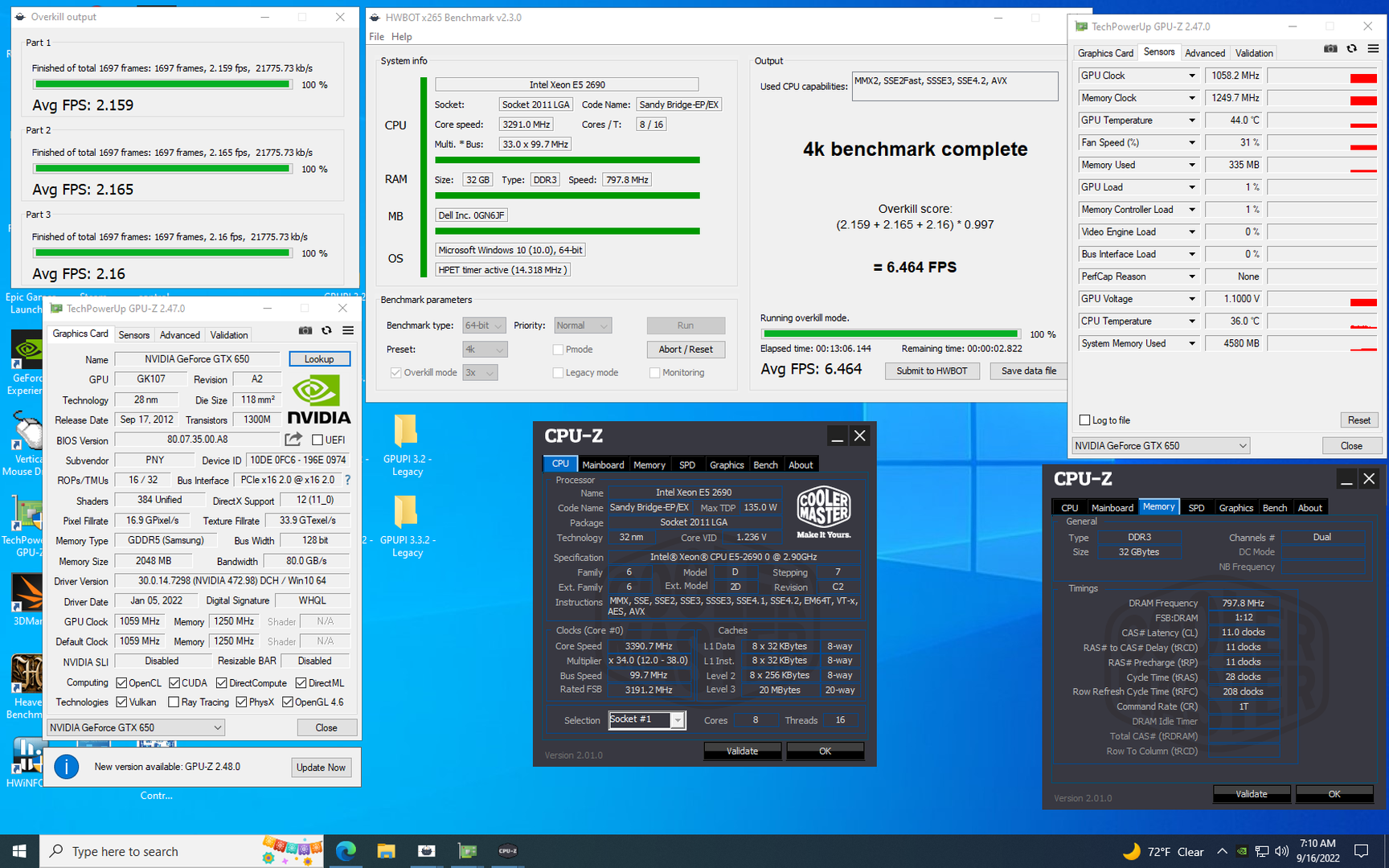Viewport: 1389px width, 868px height.
Task: Open the Socket #1 selection dropdown in CPU-Z
Action: [646, 719]
